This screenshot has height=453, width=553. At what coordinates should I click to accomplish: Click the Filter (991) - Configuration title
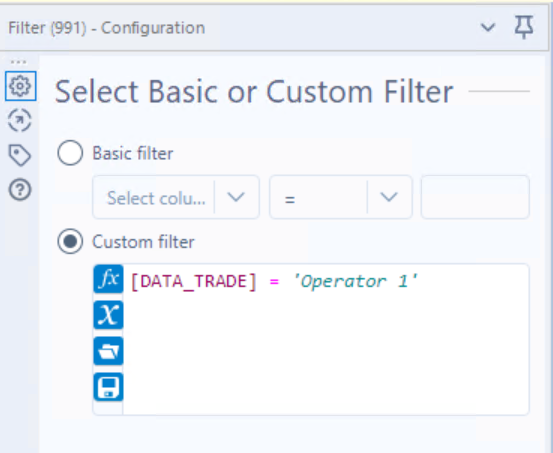107,28
